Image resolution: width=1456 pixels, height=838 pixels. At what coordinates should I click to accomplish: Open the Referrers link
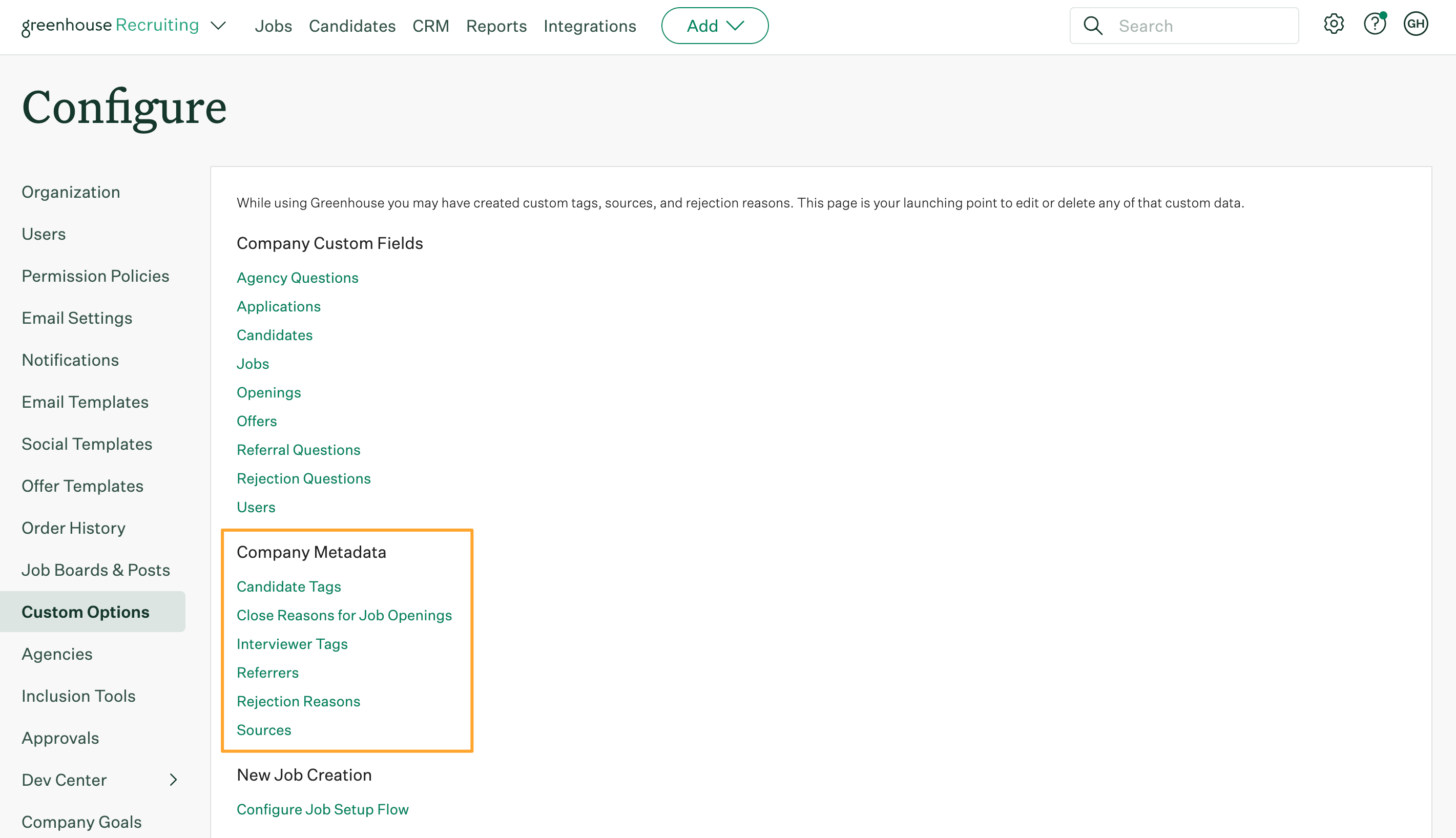click(x=267, y=673)
